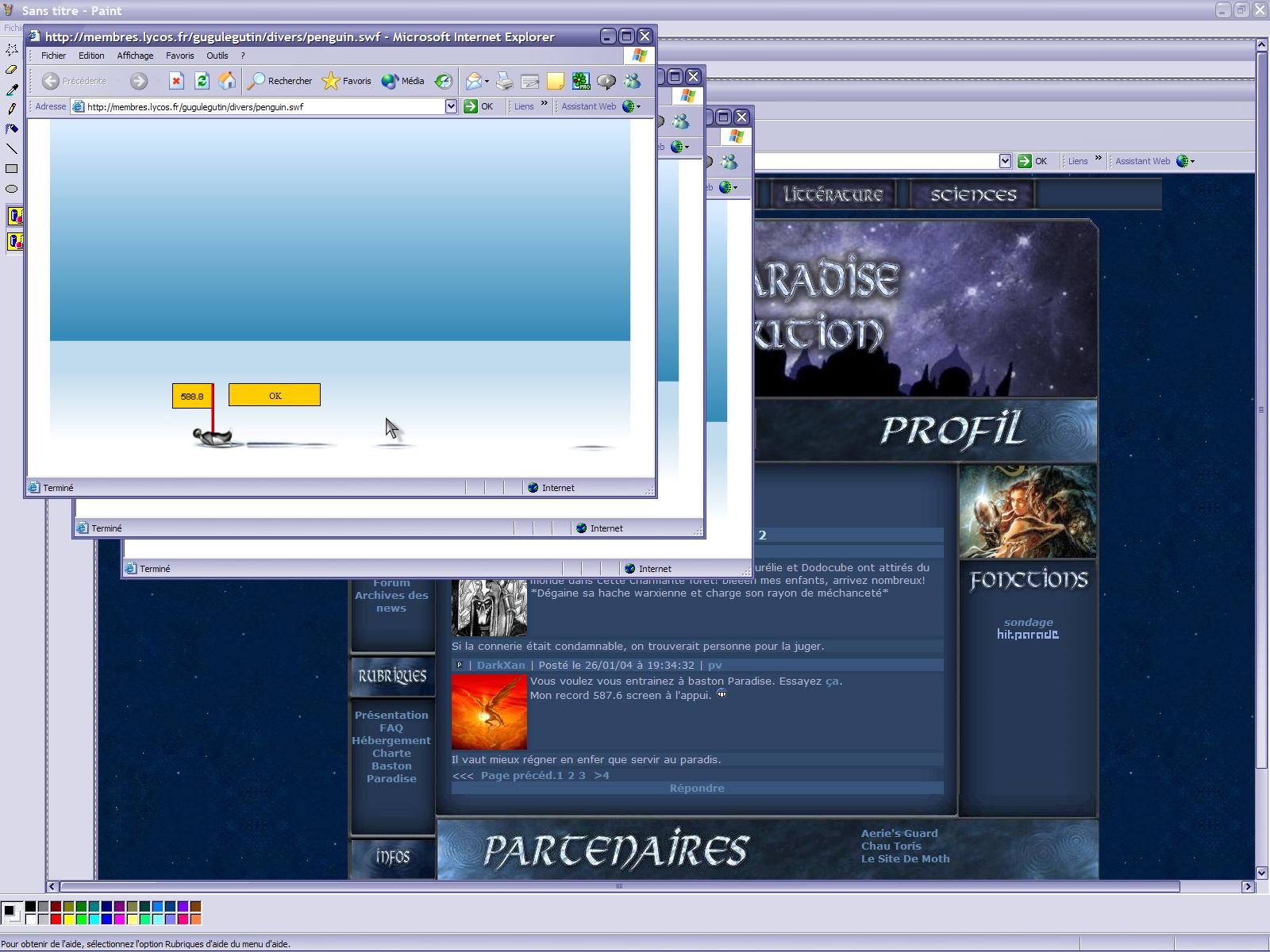
Task: Click the discussion bubble icon
Action: (x=606, y=81)
